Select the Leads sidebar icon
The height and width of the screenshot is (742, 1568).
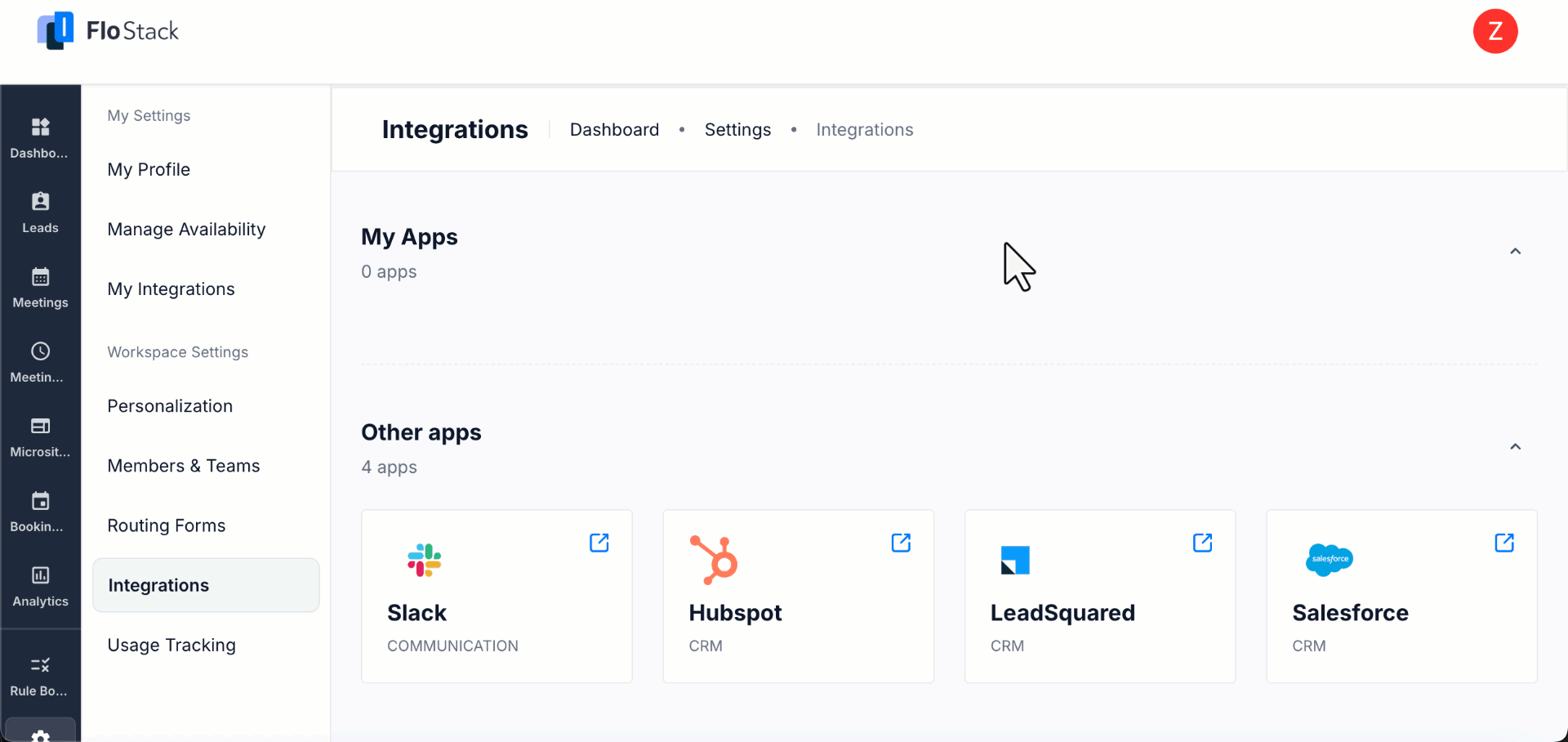pos(40,212)
